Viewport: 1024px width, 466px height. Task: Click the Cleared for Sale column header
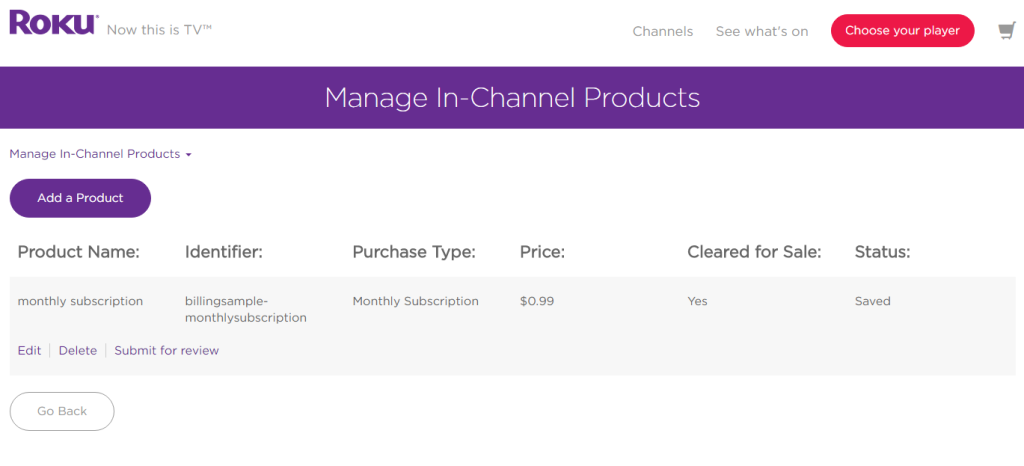click(753, 252)
